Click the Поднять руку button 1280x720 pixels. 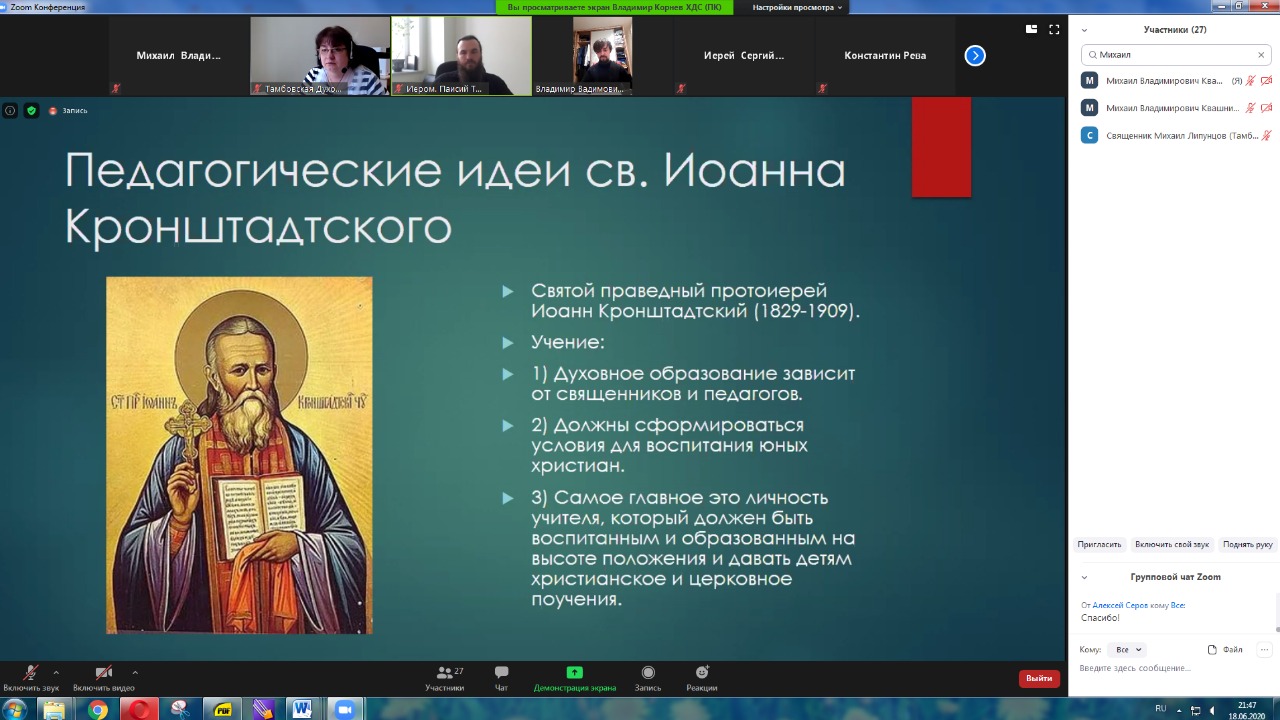pyautogui.click(x=1247, y=544)
